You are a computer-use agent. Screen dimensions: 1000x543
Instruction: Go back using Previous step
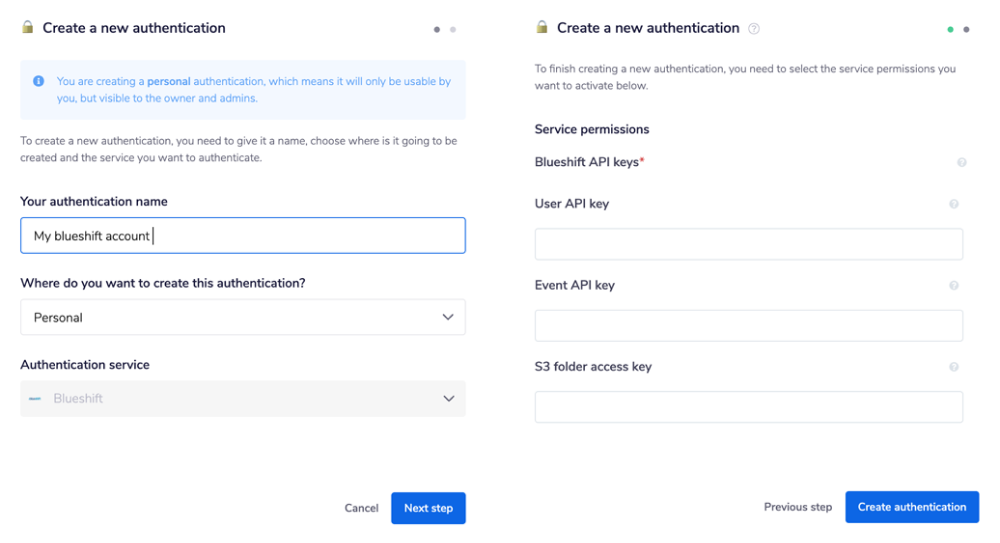797,507
